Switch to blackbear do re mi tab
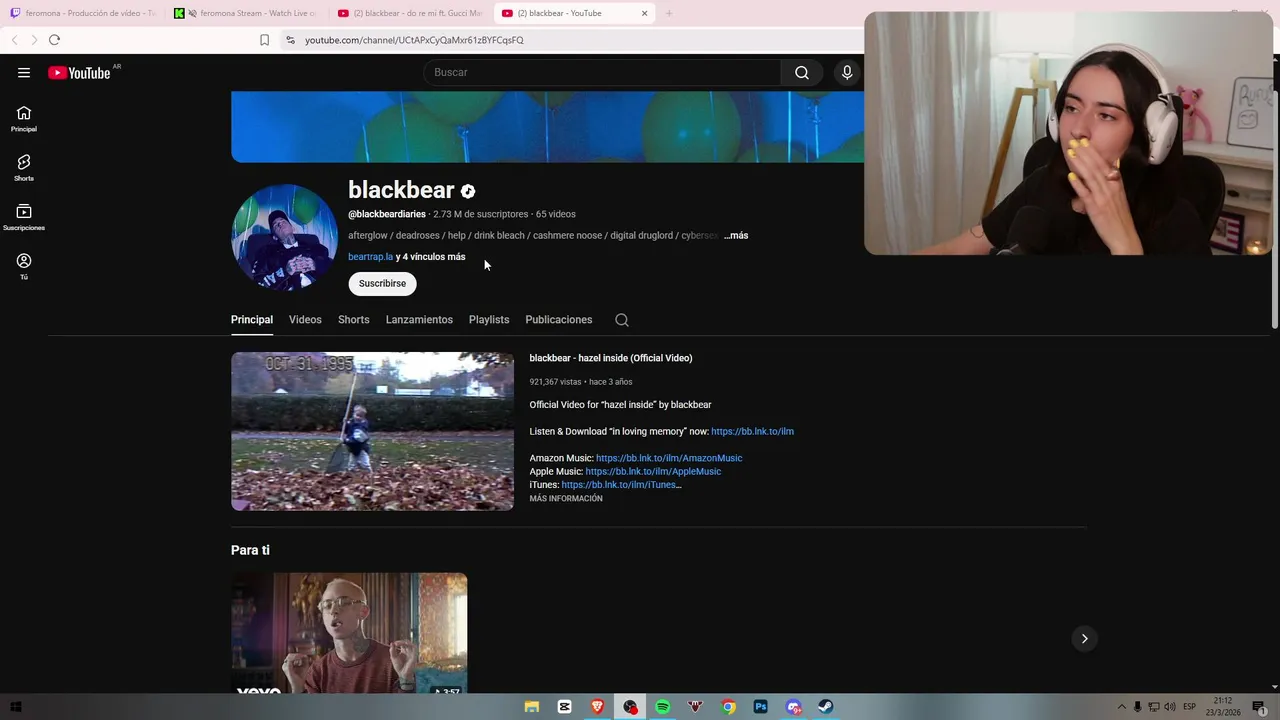 pyautogui.click(x=411, y=13)
